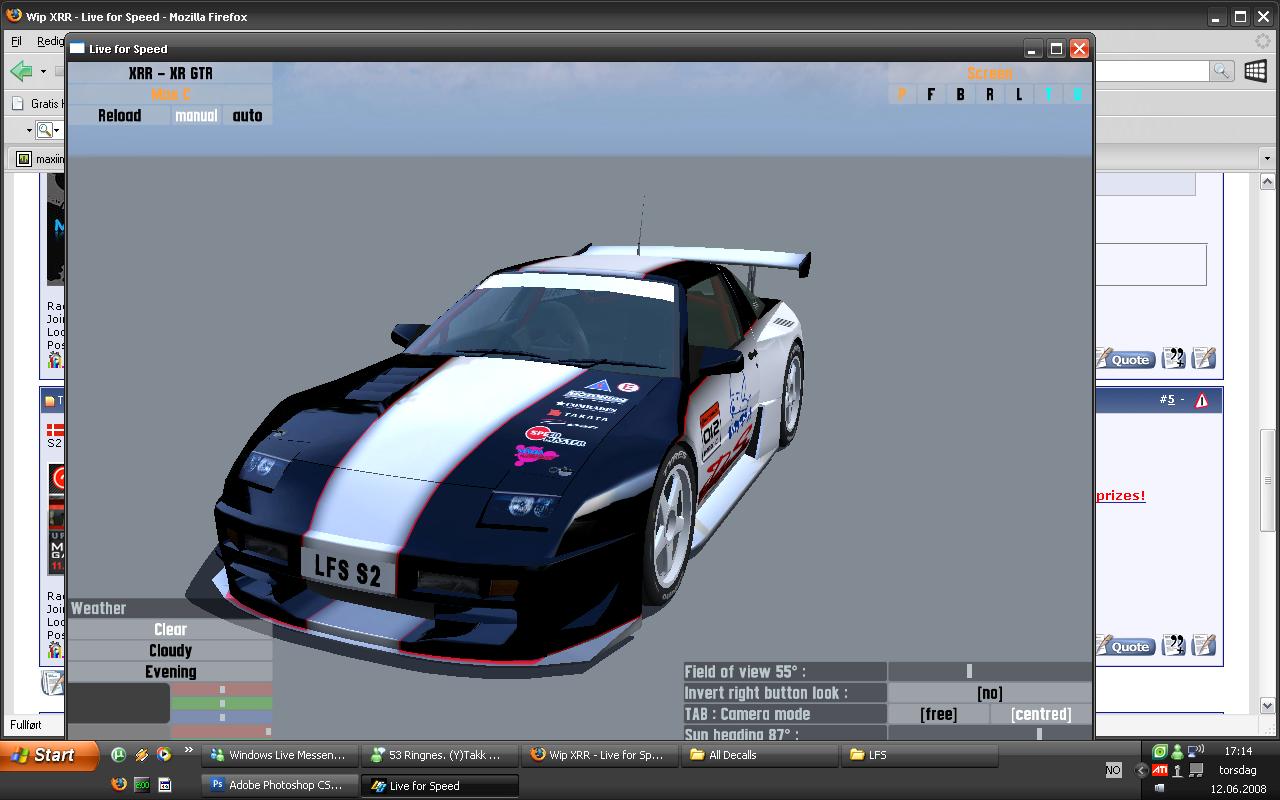Viewport: 1280px width, 800px height.
Task: Select the B screen view
Action: pyautogui.click(x=960, y=94)
